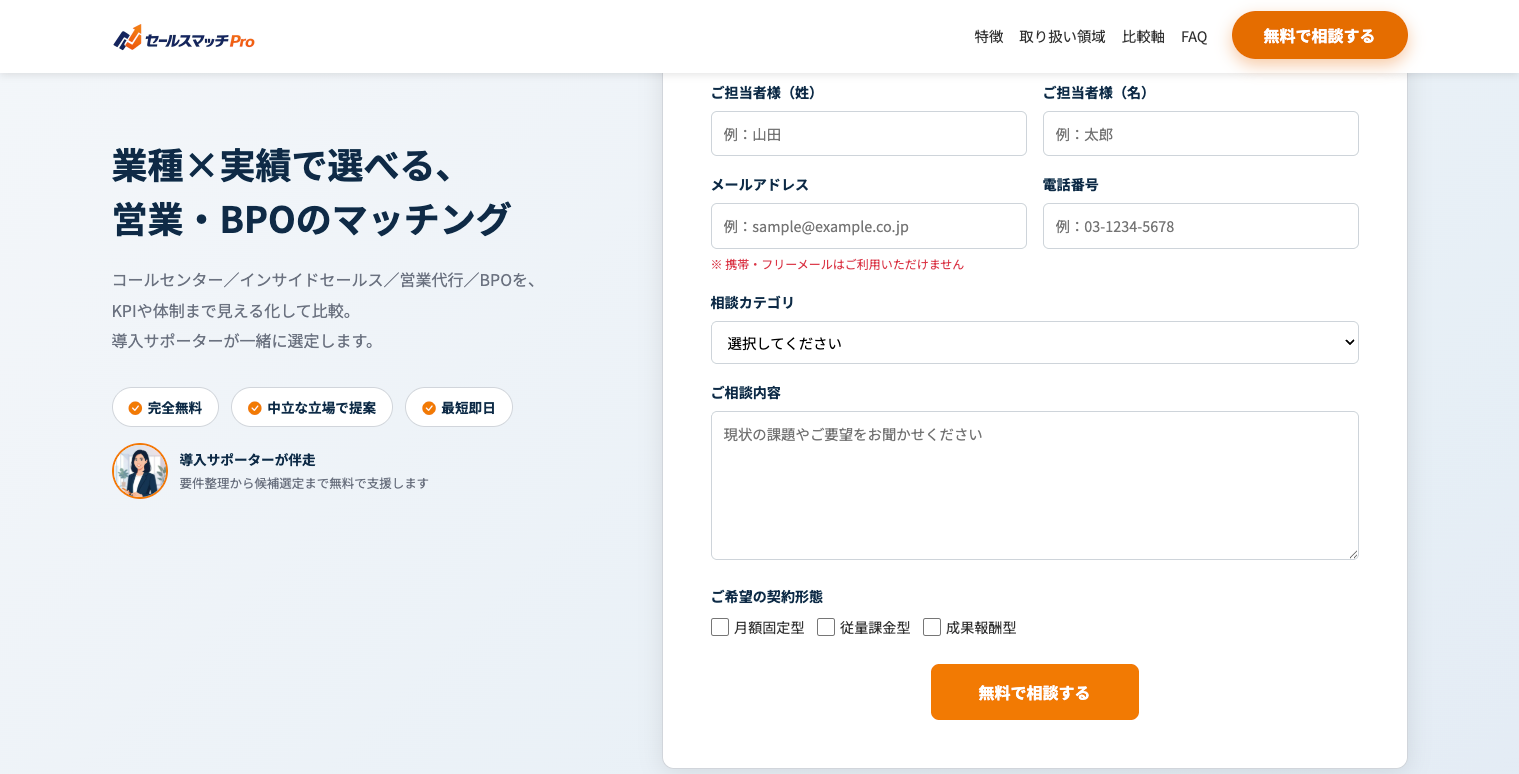Open the 相談カテゴリ dropdown

point(1034,343)
